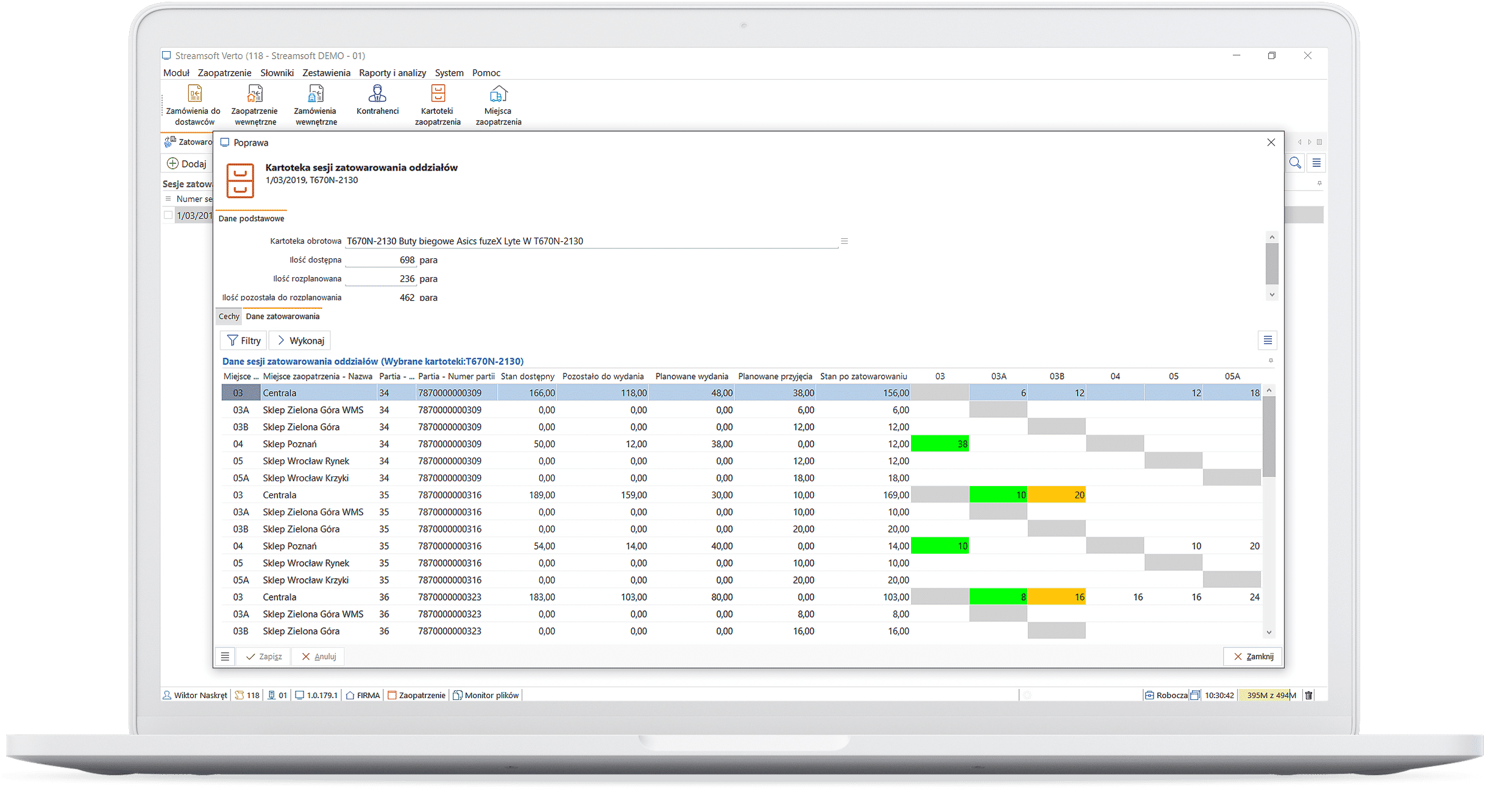Select the Dane podstawowe tab
The width and height of the screenshot is (1493, 812).
pyautogui.click(x=251, y=219)
